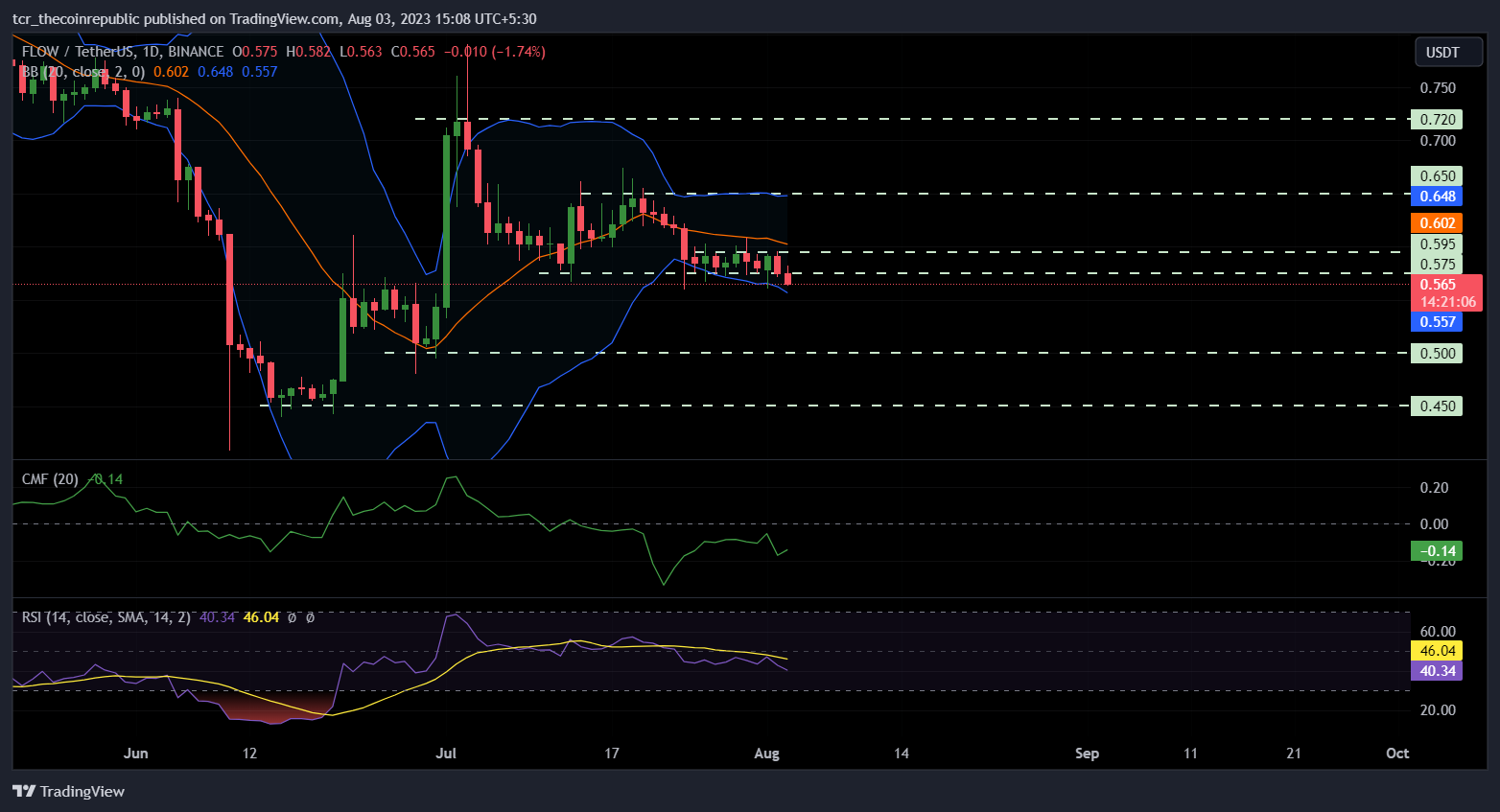
Task: Click the 0.450 price level label
Action: coord(1437,406)
